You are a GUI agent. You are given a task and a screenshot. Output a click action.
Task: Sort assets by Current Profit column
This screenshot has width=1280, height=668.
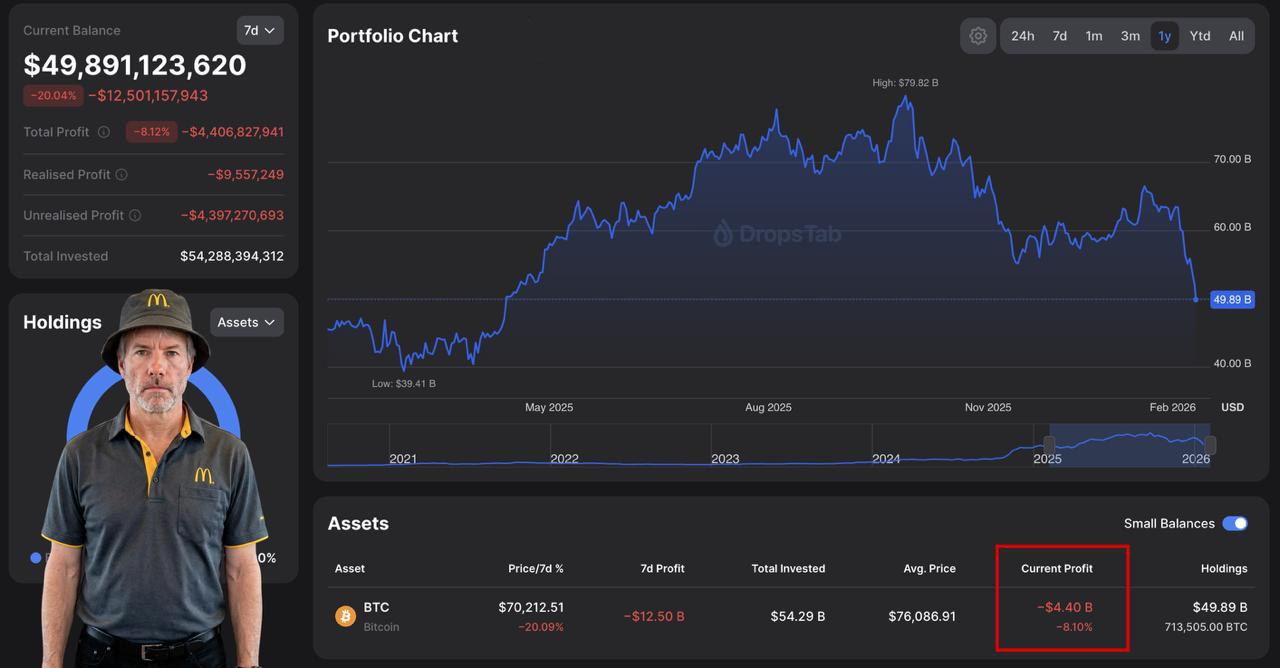pyautogui.click(x=1056, y=568)
